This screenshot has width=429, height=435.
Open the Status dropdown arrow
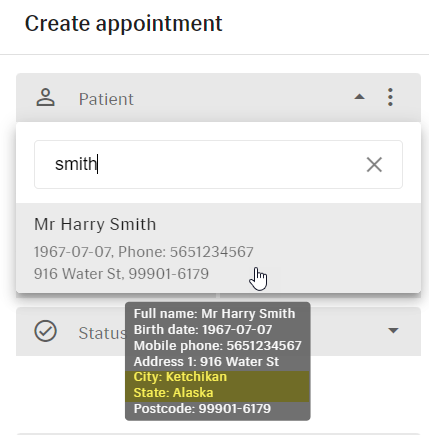click(x=393, y=331)
